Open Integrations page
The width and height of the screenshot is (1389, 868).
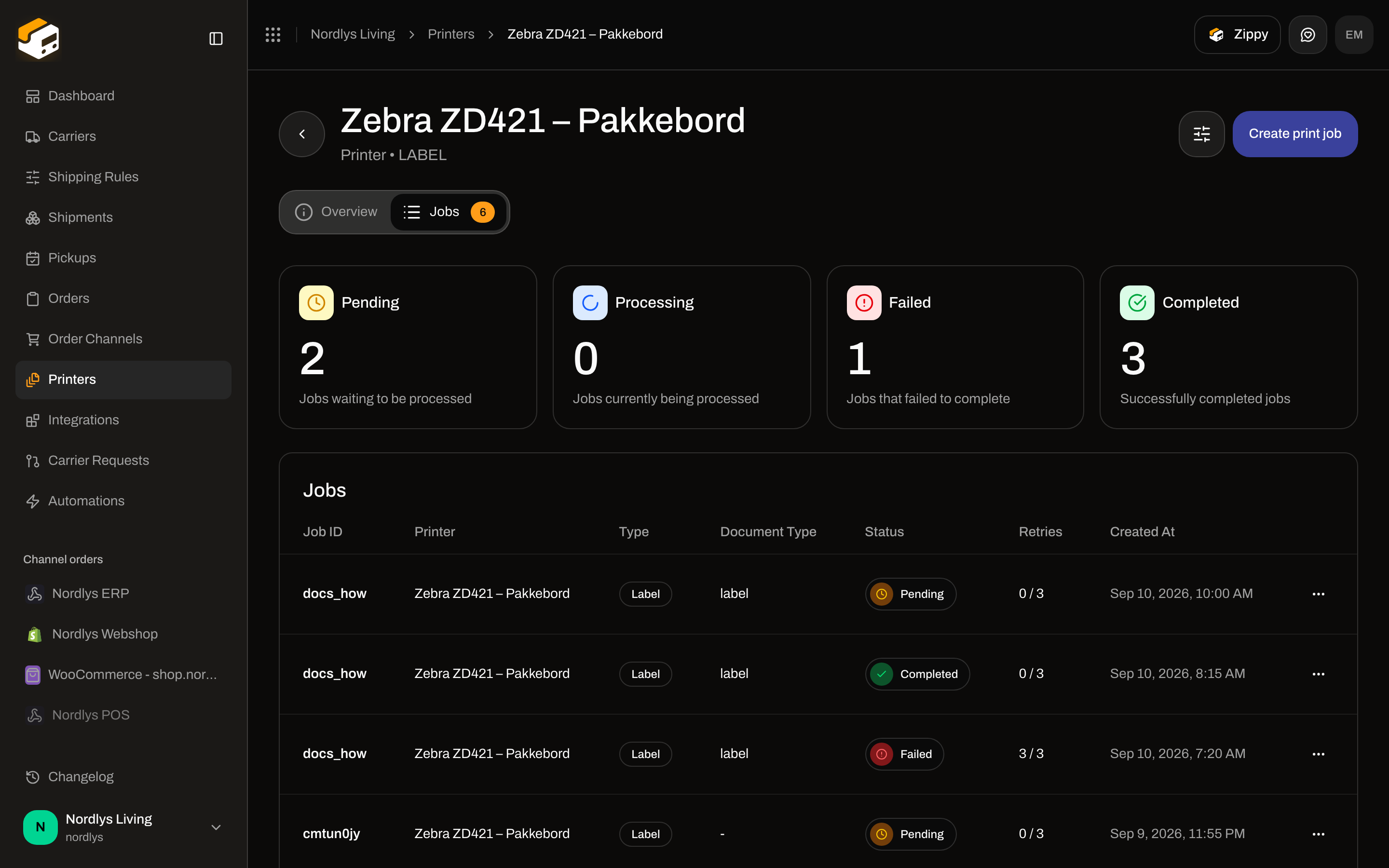[123, 420]
